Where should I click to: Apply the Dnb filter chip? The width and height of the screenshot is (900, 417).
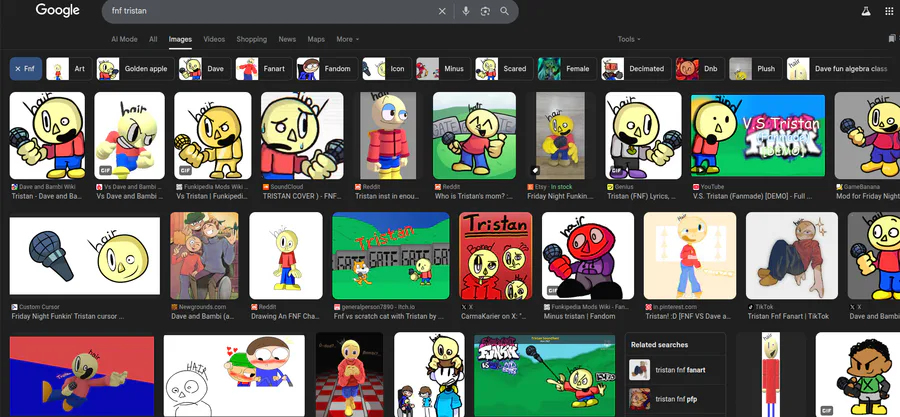point(700,69)
